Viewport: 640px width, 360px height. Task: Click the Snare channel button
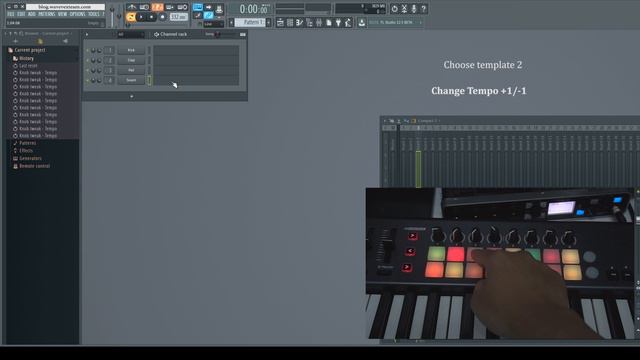tap(131, 80)
